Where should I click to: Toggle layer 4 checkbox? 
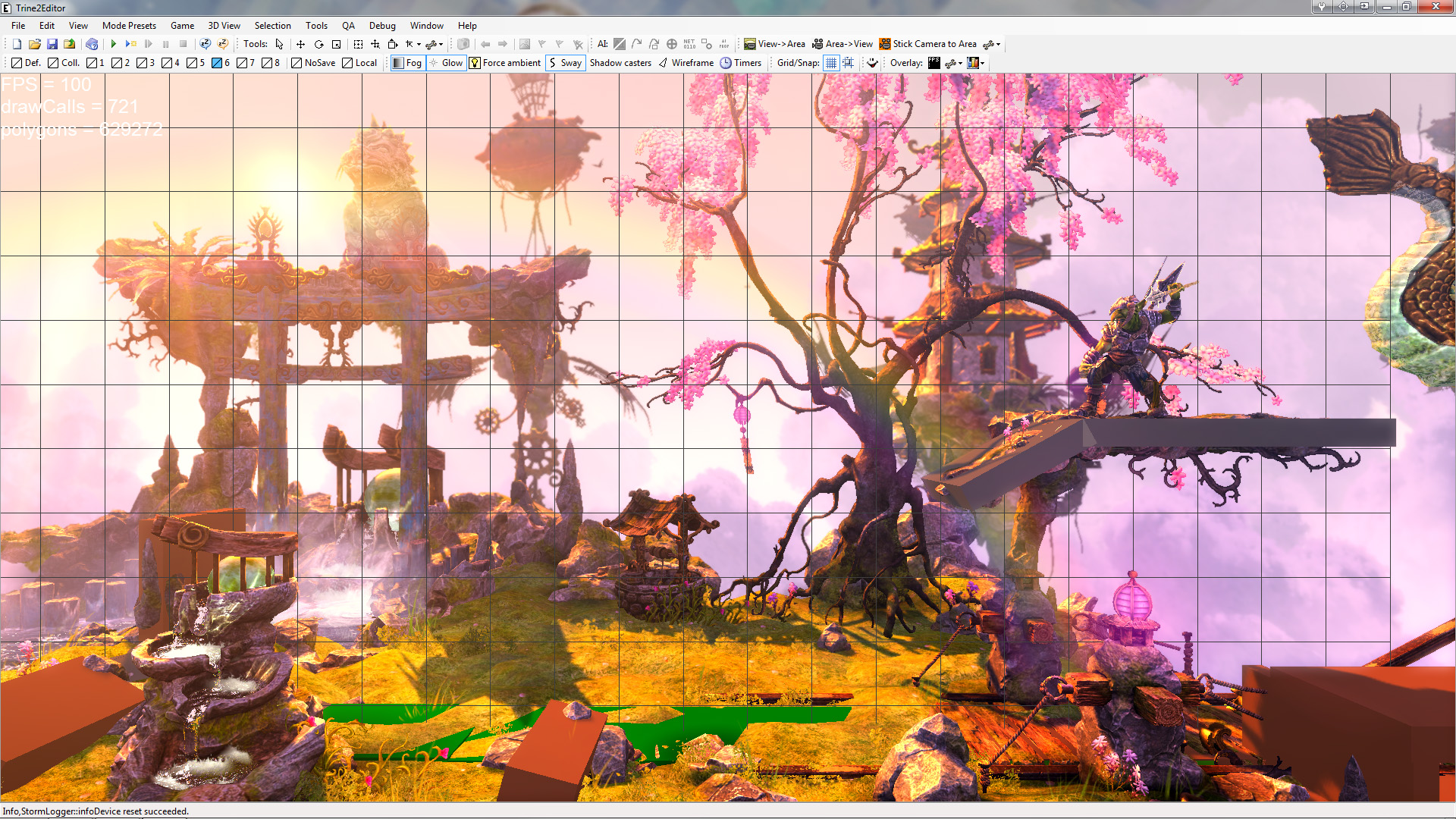tap(171, 63)
